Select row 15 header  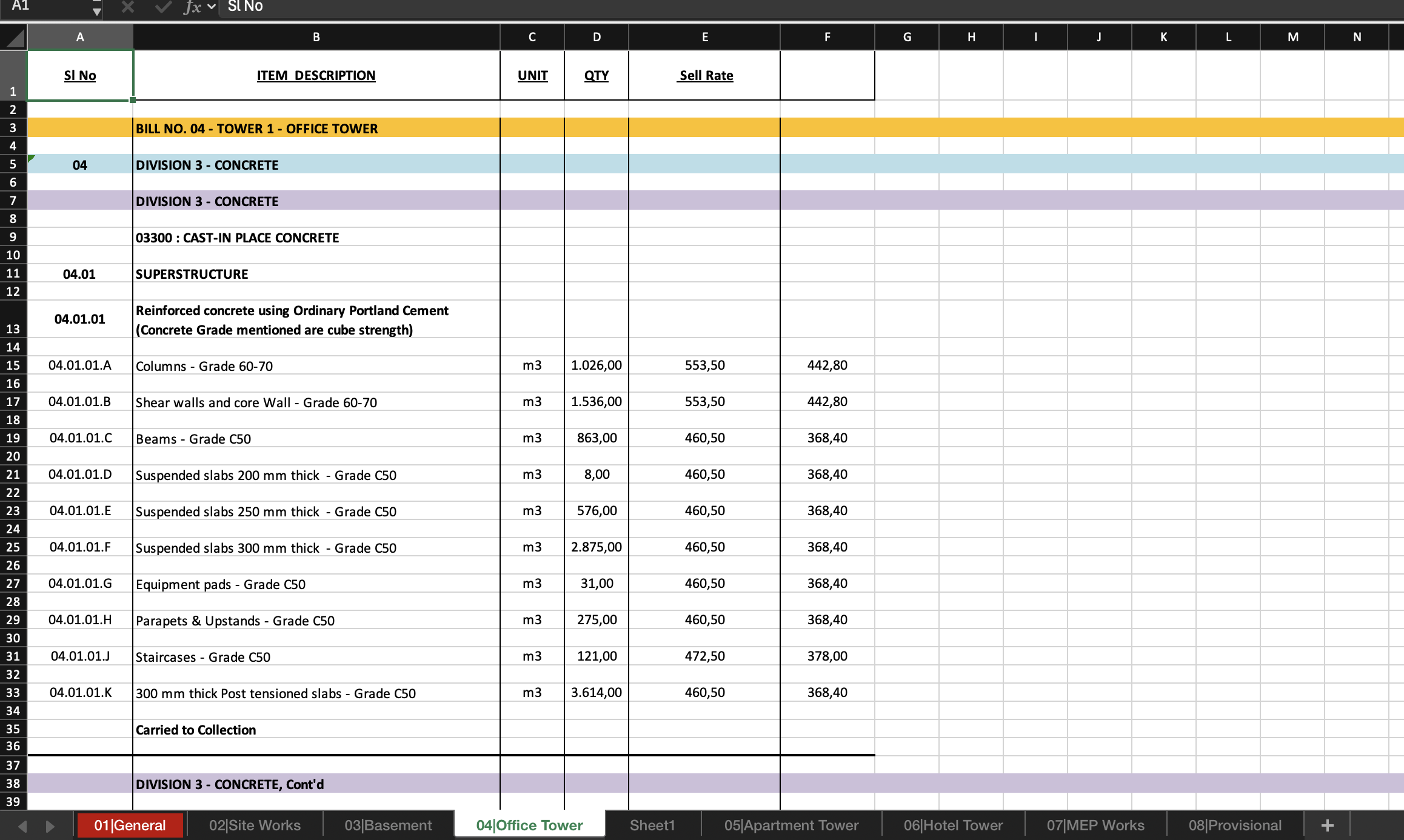13,365
